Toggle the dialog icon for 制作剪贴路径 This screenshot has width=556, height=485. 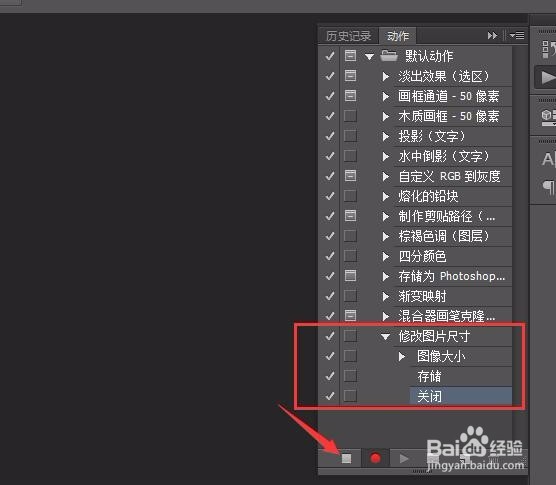pyautogui.click(x=350, y=216)
